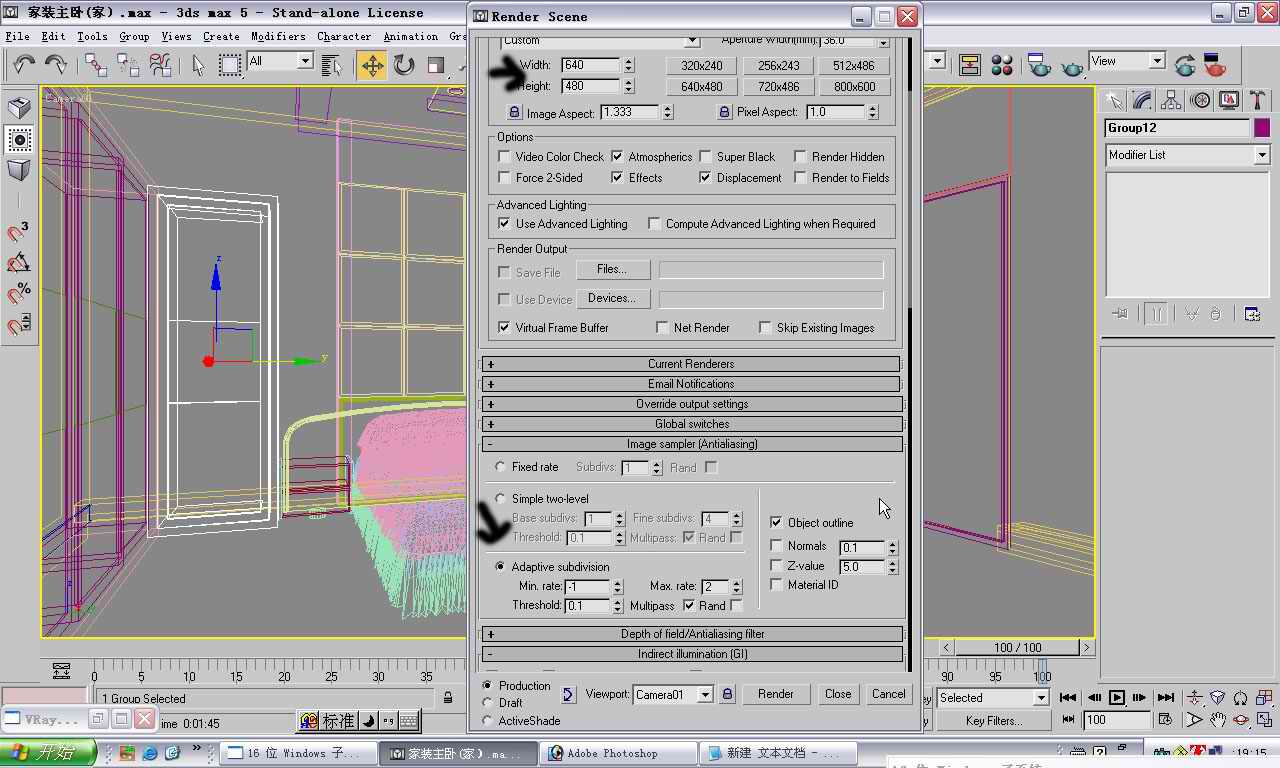Open the Viewport Camera01 dropdown
Screen dimensions: 1280x768
(704, 695)
